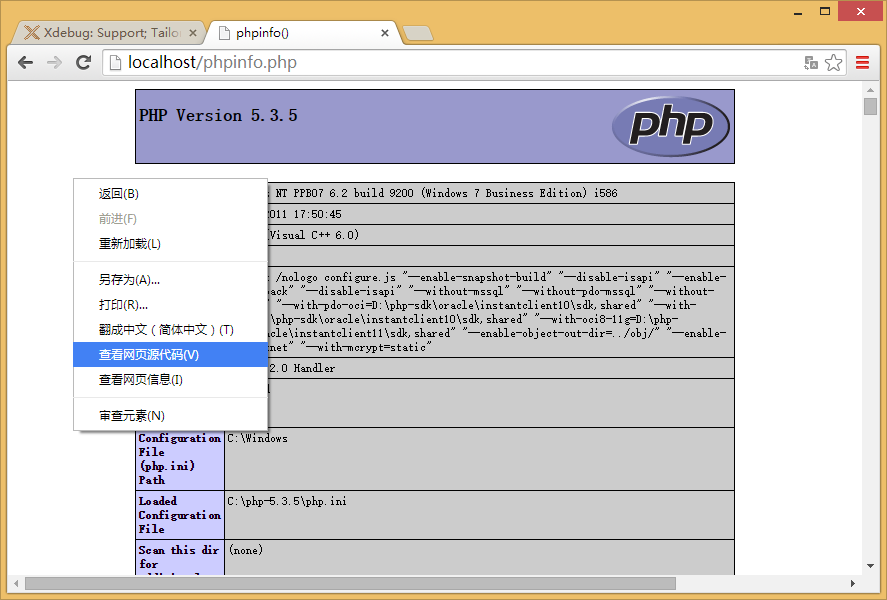Image resolution: width=887 pixels, height=600 pixels.
Task: Click the browser back arrow button
Action: pyautogui.click(x=26, y=62)
